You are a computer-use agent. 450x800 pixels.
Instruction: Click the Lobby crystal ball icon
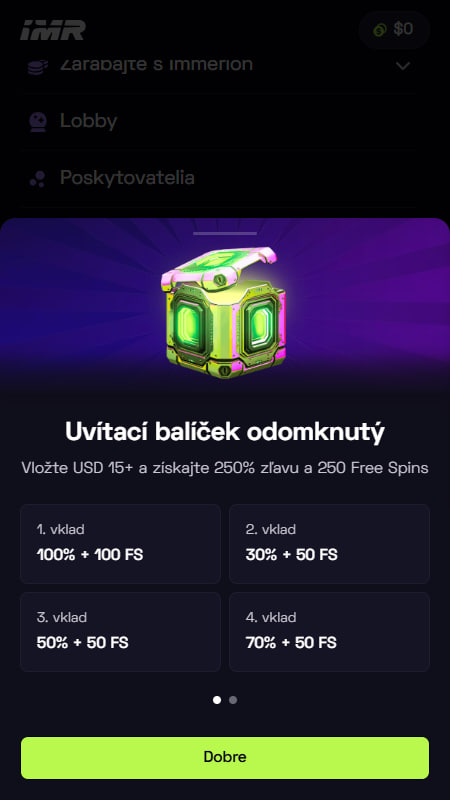coord(38,121)
